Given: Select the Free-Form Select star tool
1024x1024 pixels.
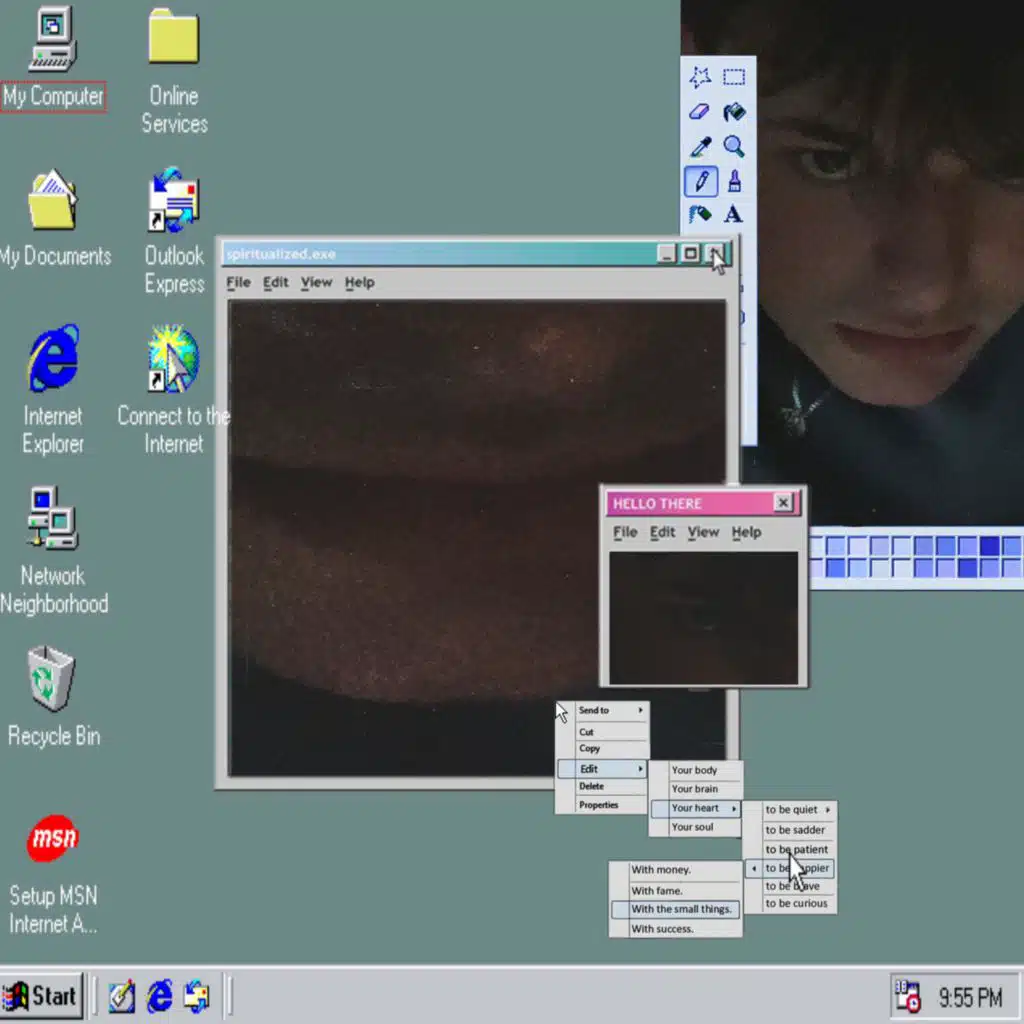Looking at the screenshot, I should (700, 77).
